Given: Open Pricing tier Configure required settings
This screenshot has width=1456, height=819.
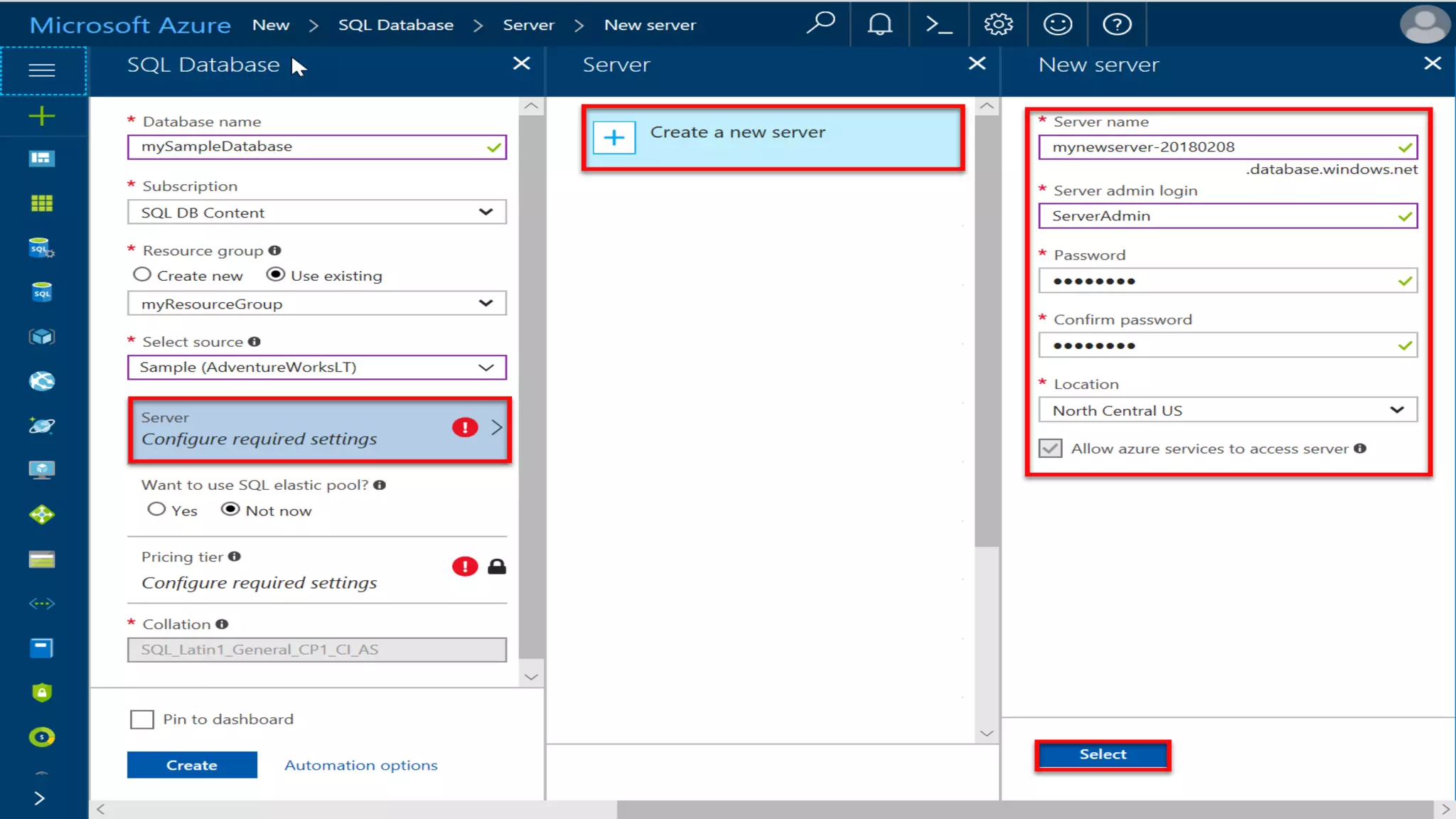Looking at the screenshot, I should (317, 570).
